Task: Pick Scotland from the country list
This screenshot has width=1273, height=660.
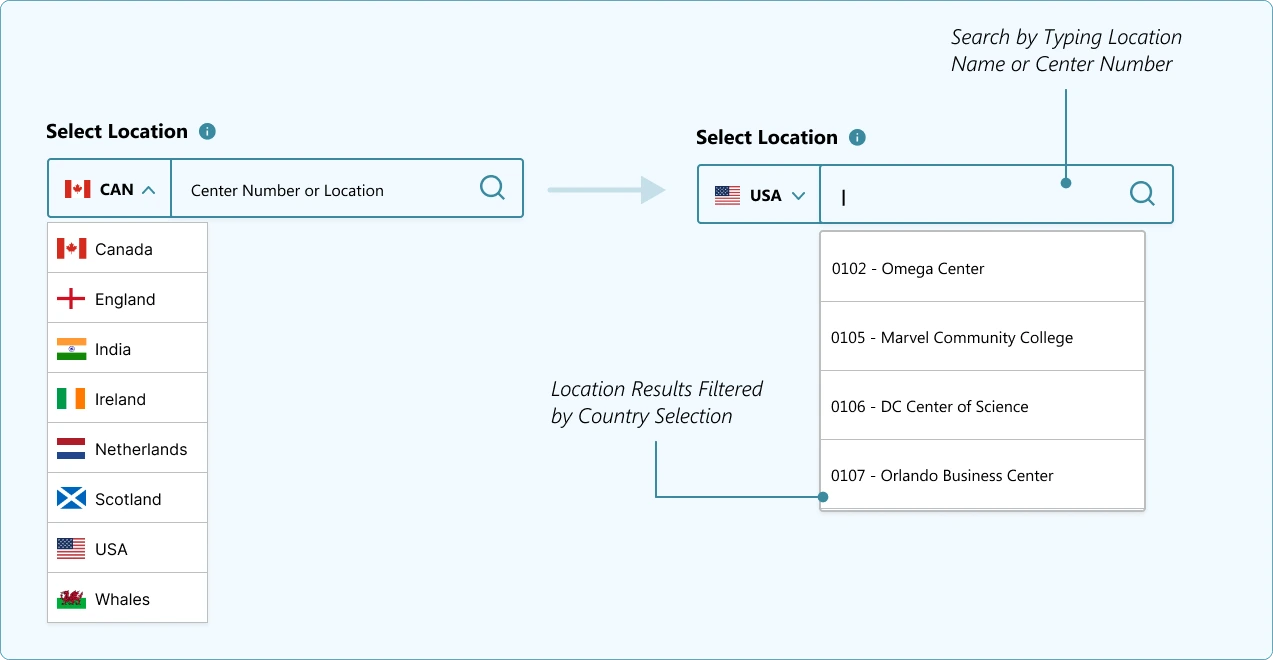Action: [x=127, y=498]
